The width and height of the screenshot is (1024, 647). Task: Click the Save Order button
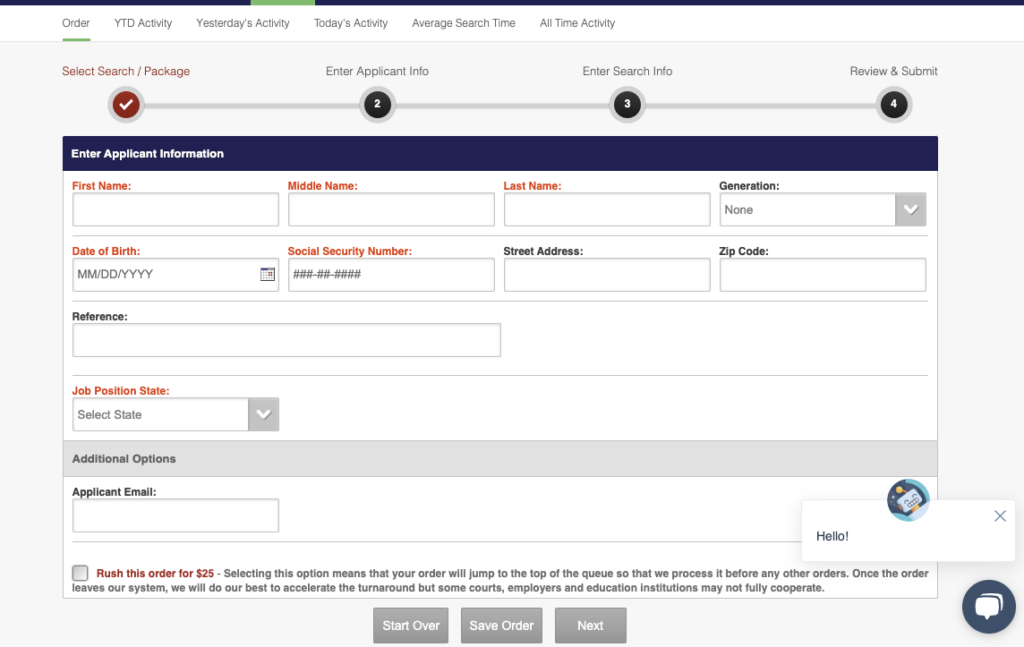point(501,625)
